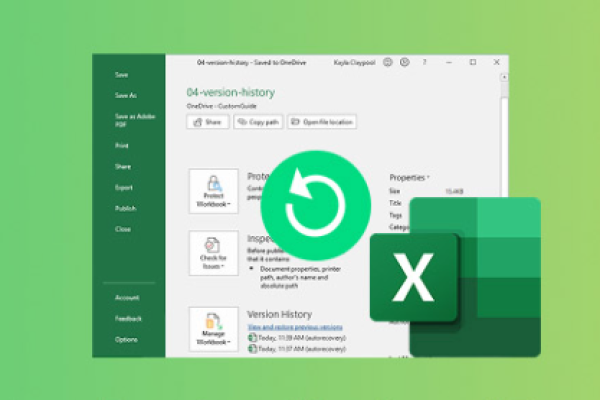
Task: Choose Save as Adobe PDF
Action: pos(135,120)
